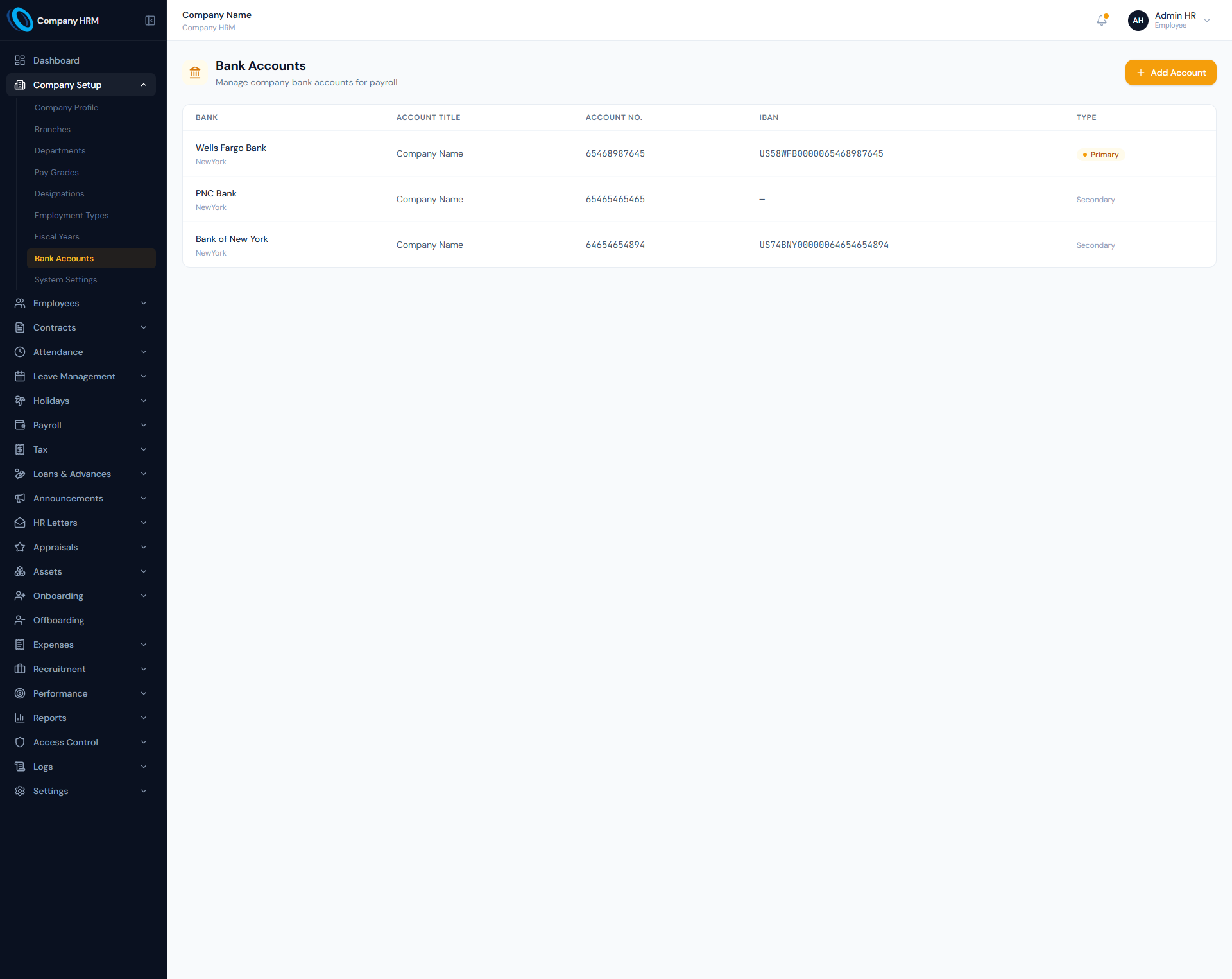Open Employment Types submenu item

point(91,216)
